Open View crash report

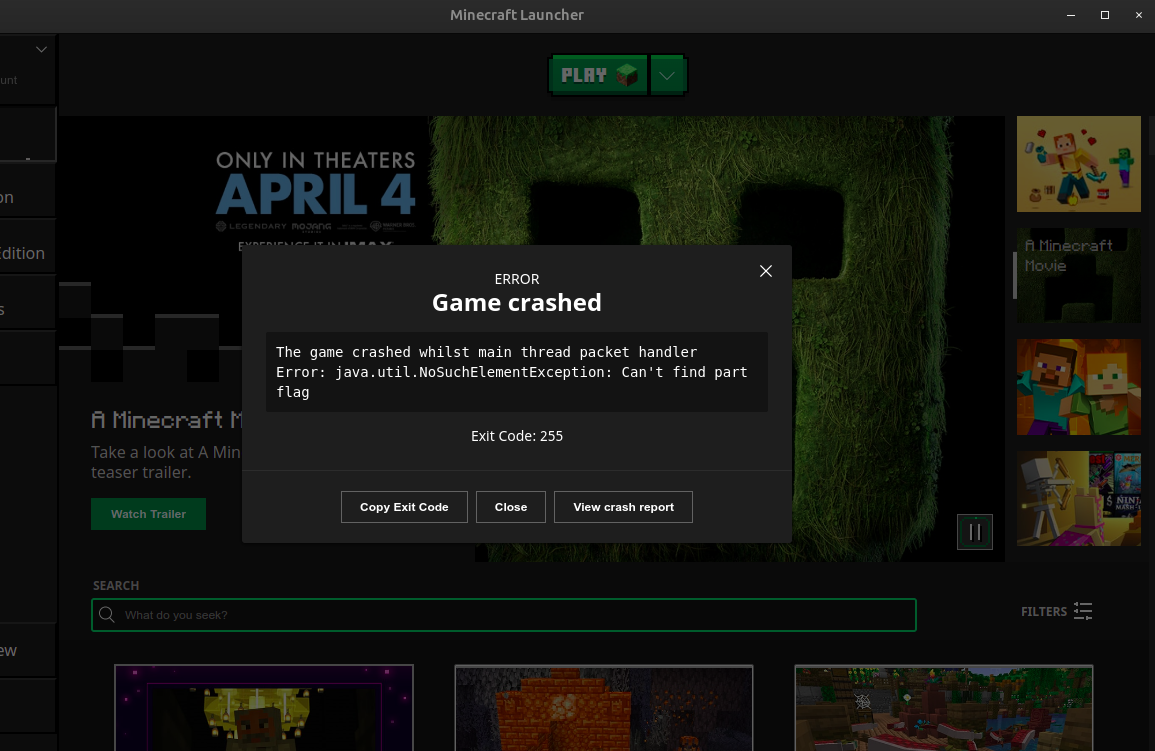coord(623,507)
